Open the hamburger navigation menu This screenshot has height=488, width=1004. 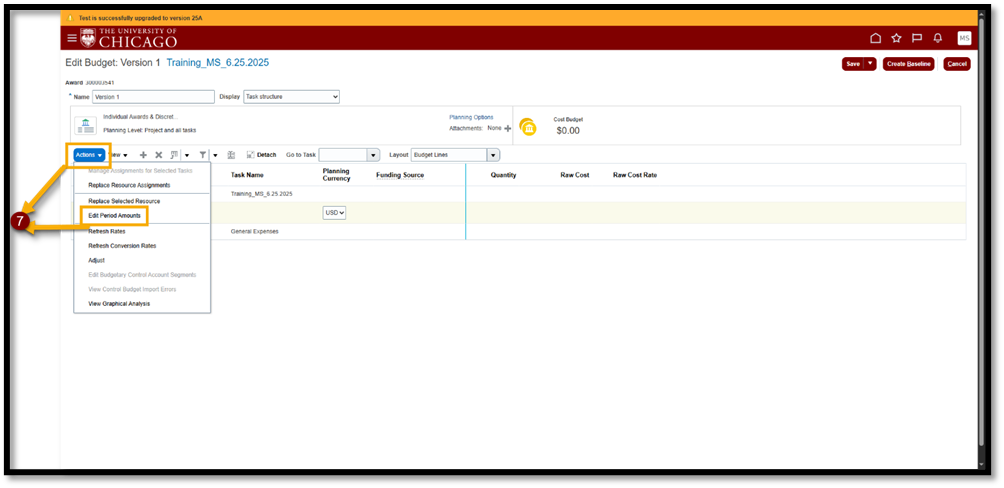tap(71, 38)
